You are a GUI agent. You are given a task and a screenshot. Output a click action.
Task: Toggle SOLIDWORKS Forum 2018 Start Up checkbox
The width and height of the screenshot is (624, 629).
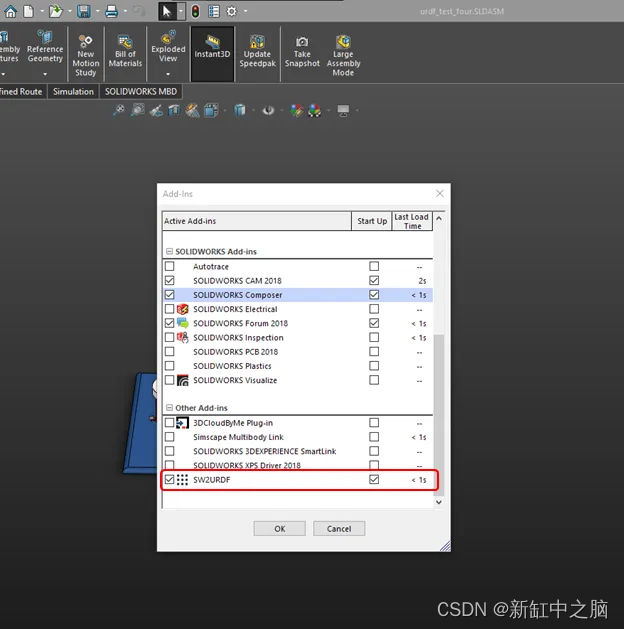(374, 323)
